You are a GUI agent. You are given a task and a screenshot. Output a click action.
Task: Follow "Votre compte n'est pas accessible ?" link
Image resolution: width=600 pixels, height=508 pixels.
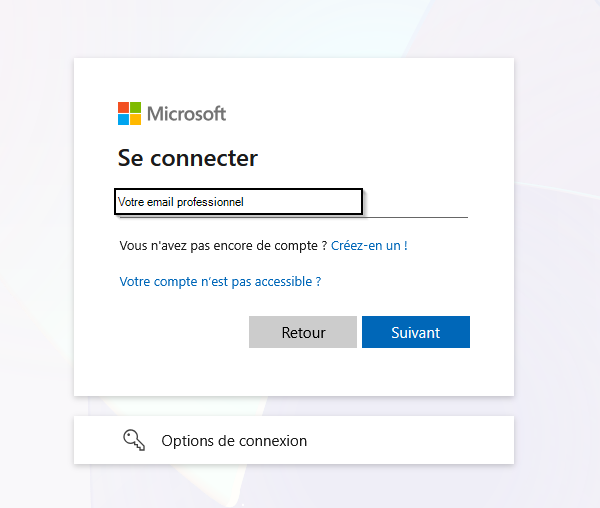point(220,282)
